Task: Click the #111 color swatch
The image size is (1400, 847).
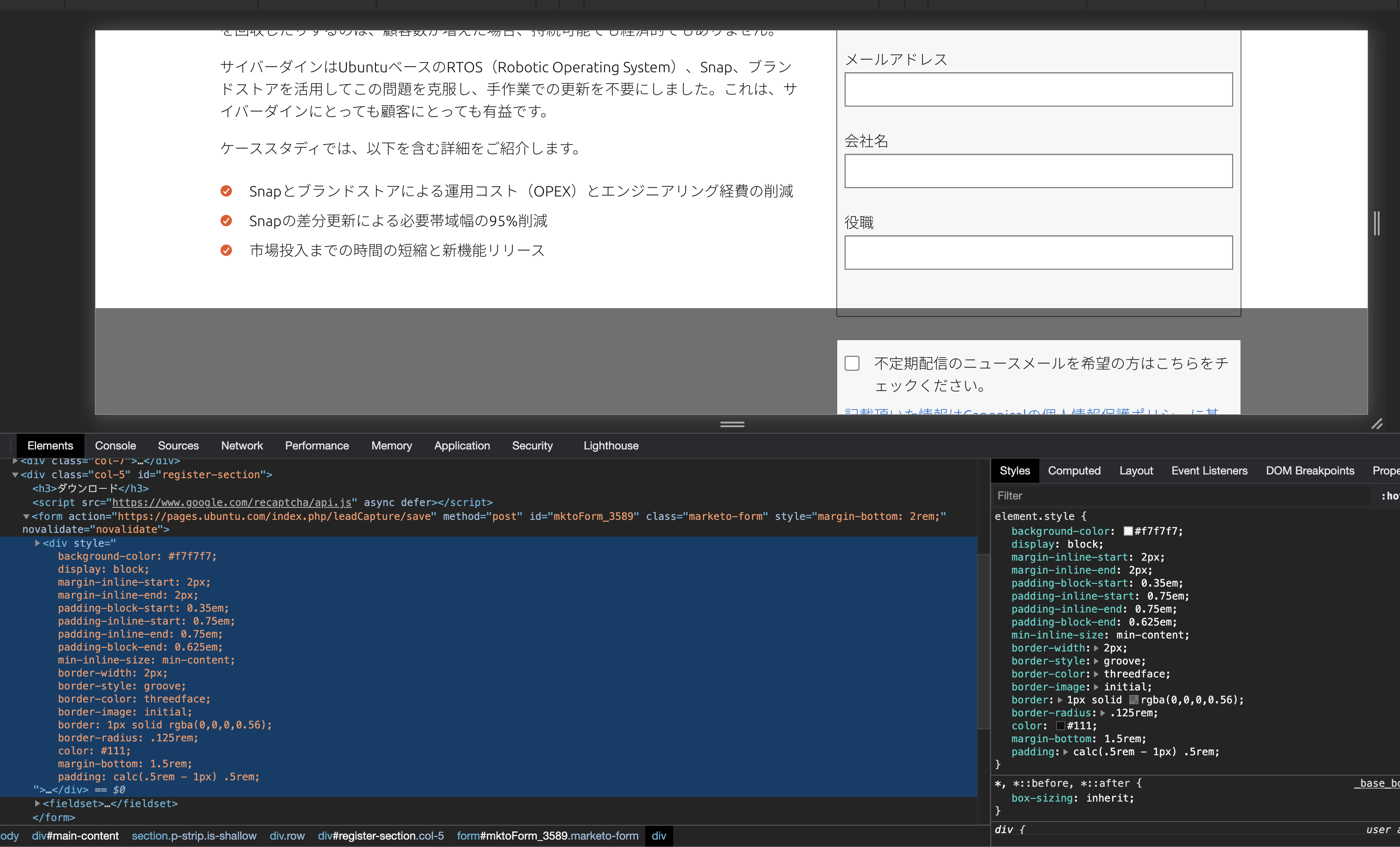Action: coord(1060,726)
